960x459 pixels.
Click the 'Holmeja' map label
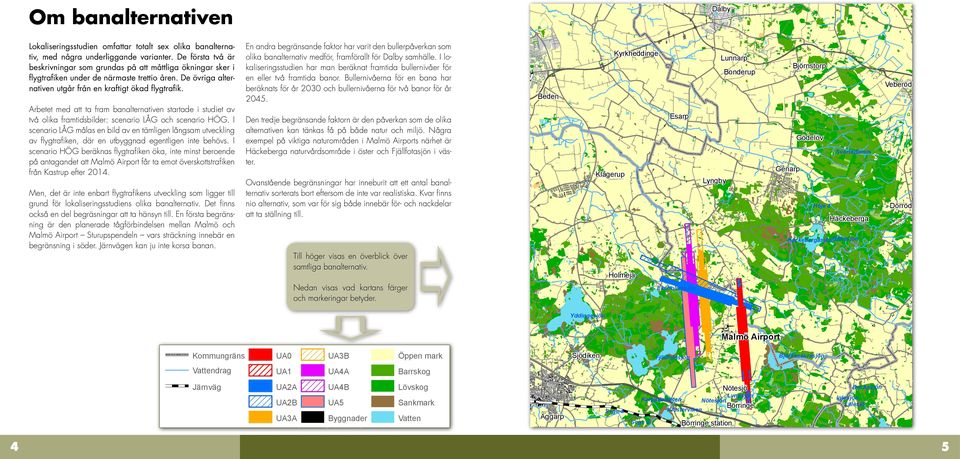pos(623,276)
